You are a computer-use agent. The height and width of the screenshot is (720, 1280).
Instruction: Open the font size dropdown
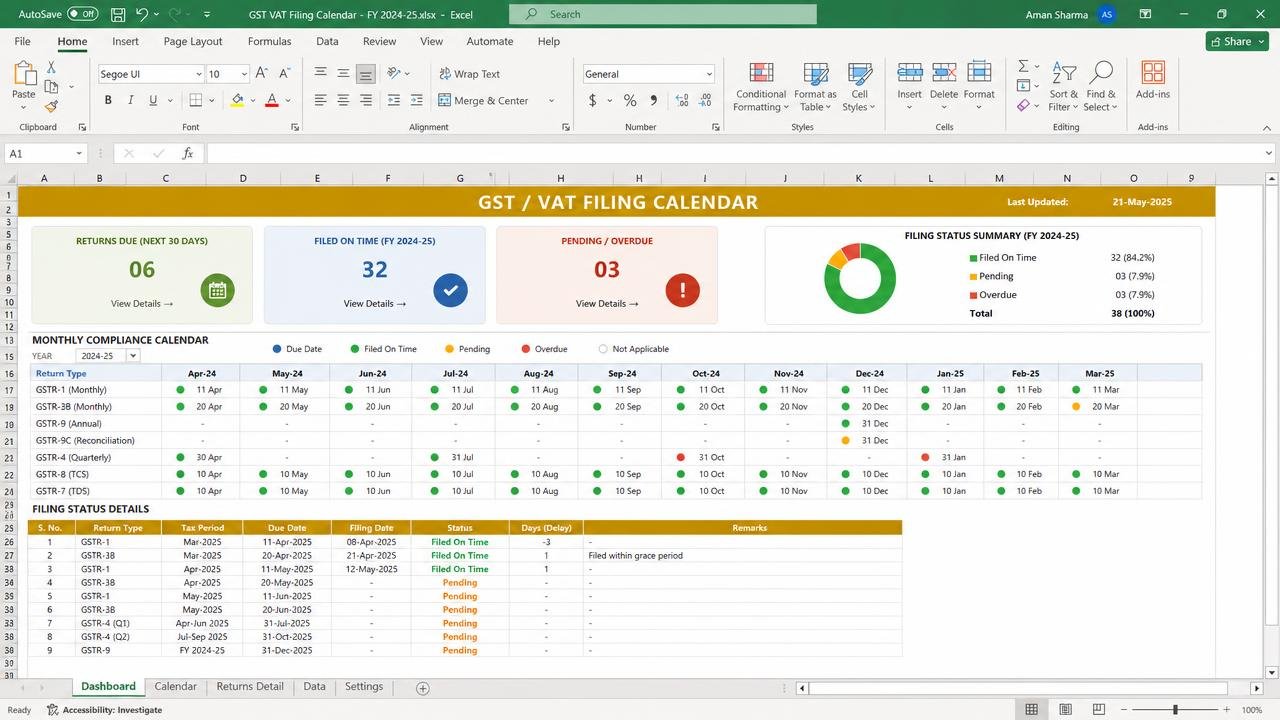tap(243, 74)
